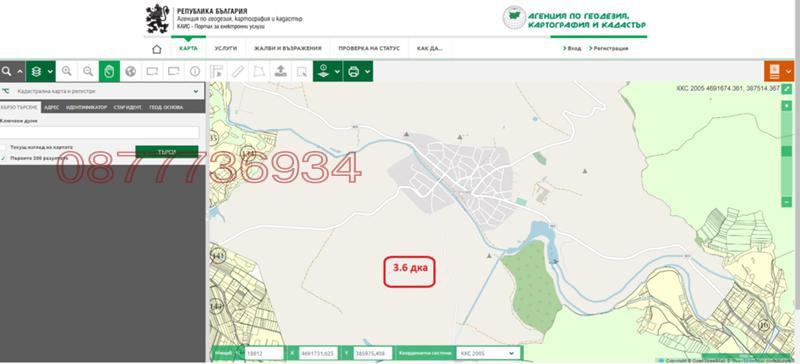The width and height of the screenshot is (800, 364).
Task: Click the Republic of Bulgaria coat of arms logo
Action: pyautogui.click(x=157, y=18)
